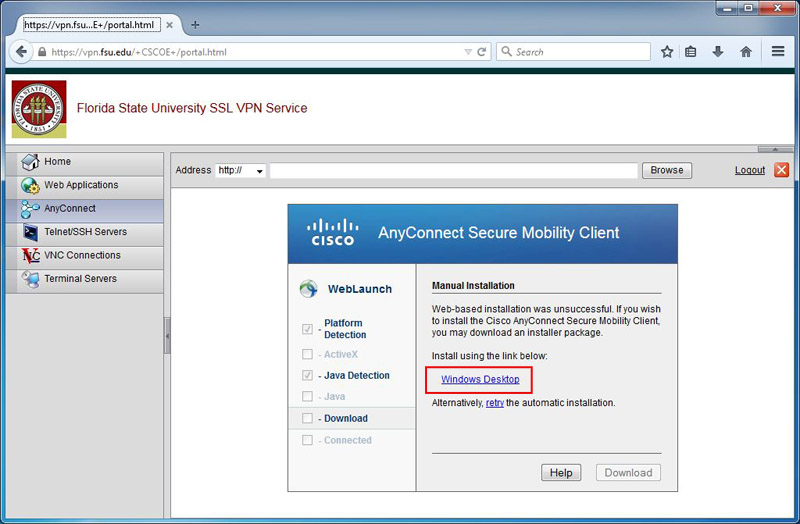
Task: Click the Web Applications globe icon
Action: point(30,185)
